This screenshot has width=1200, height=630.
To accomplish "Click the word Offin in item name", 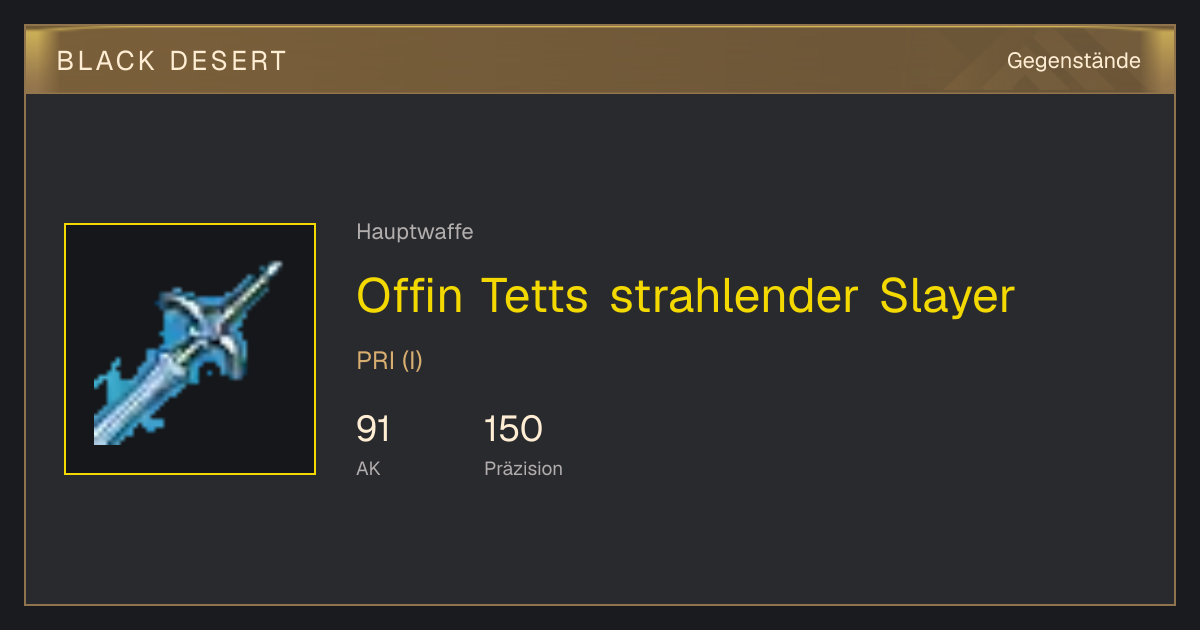I will [410, 296].
